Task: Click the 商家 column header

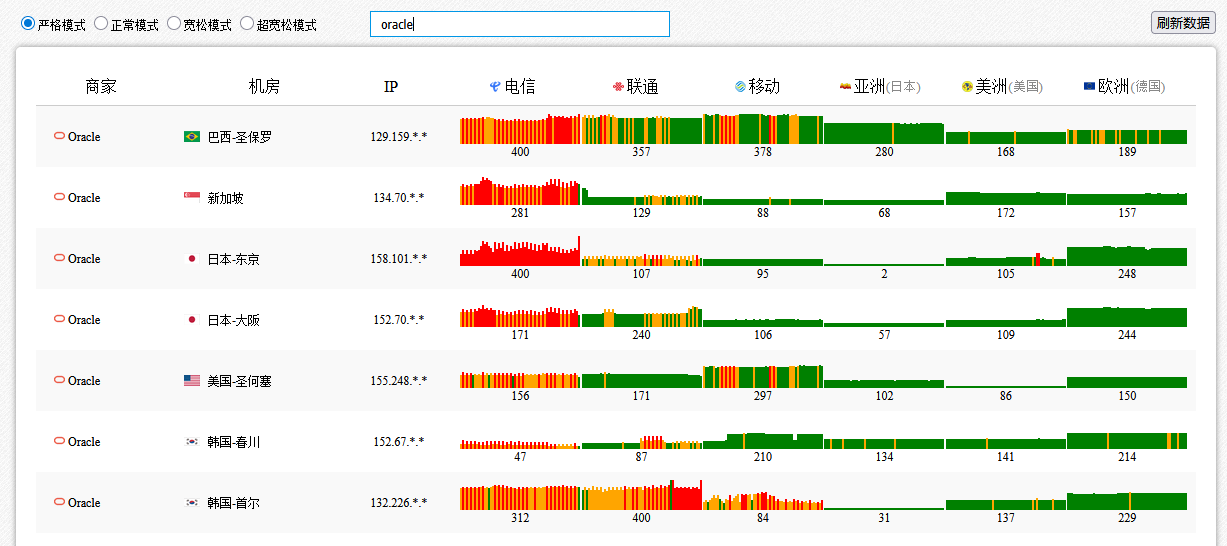Action: [x=101, y=87]
